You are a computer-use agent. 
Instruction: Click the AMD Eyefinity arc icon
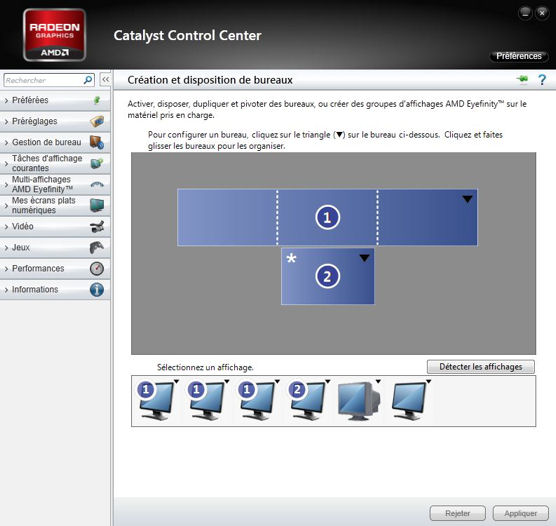(x=97, y=184)
